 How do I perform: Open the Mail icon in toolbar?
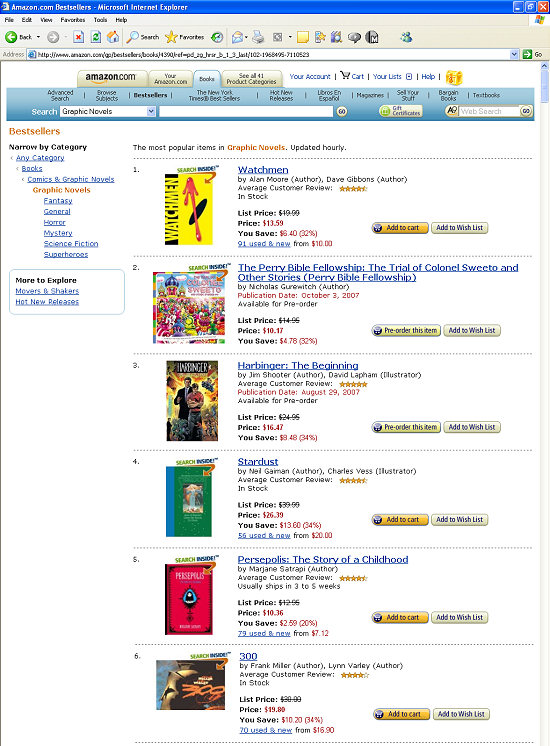tap(237, 37)
